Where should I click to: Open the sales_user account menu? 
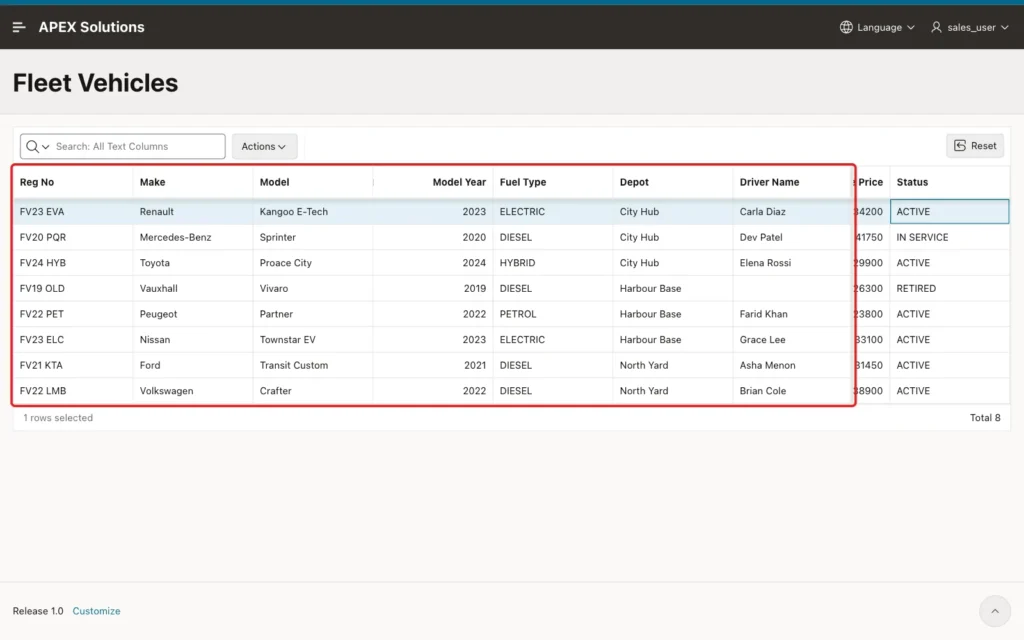(970, 27)
